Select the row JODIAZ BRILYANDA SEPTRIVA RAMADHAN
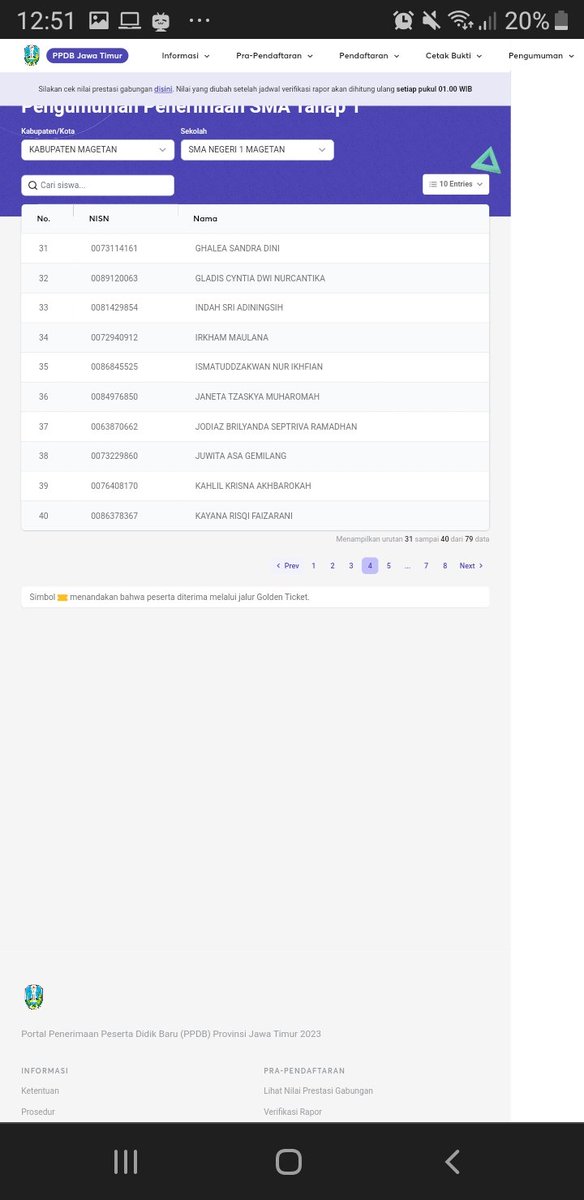Screen dimensions: 584x1200 click(255, 426)
